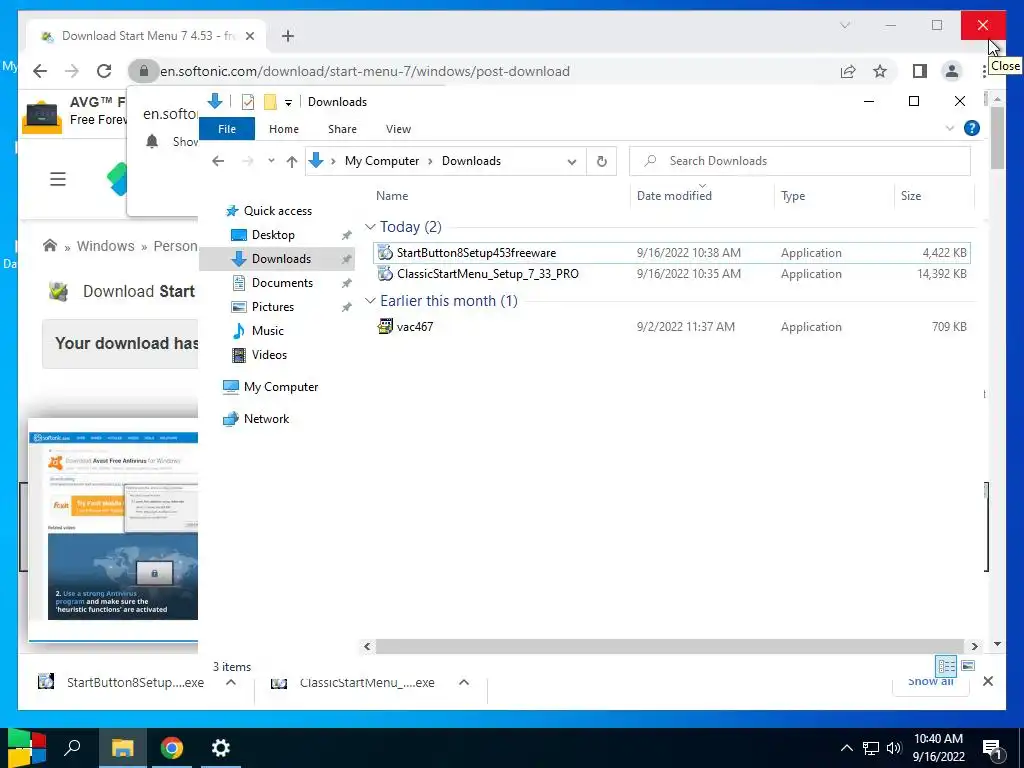This screenshot has width=1024, height=768.
Task: Open the View ribbon tab
Action: click(x=398, y=129)
